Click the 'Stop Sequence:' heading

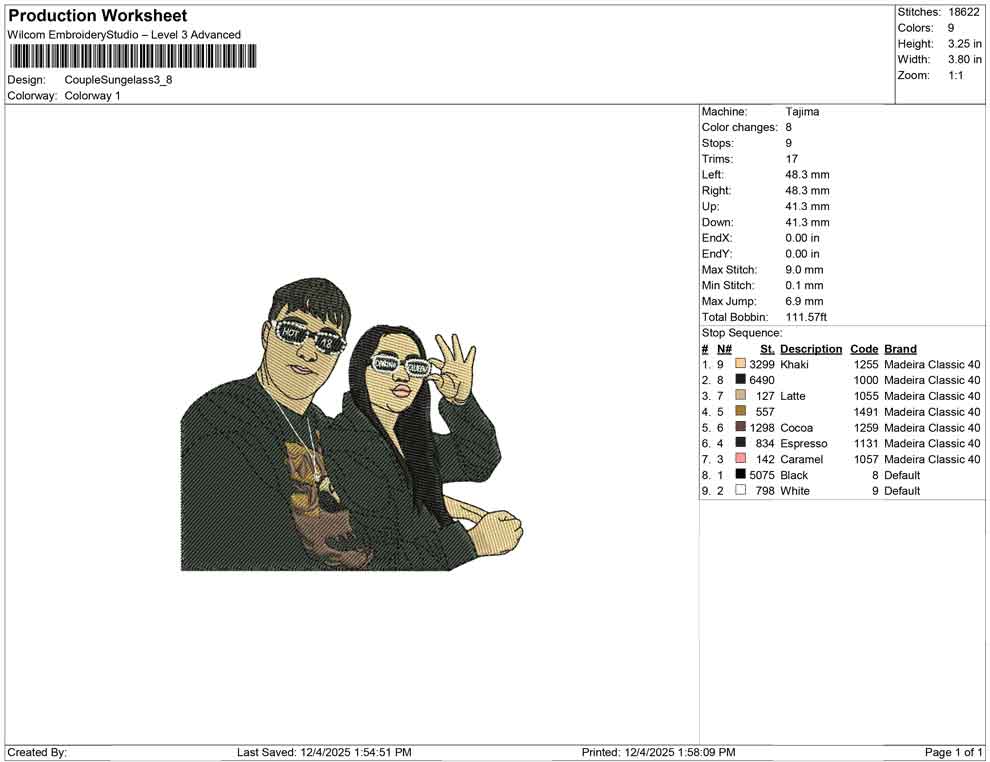[x=742, y=333]
